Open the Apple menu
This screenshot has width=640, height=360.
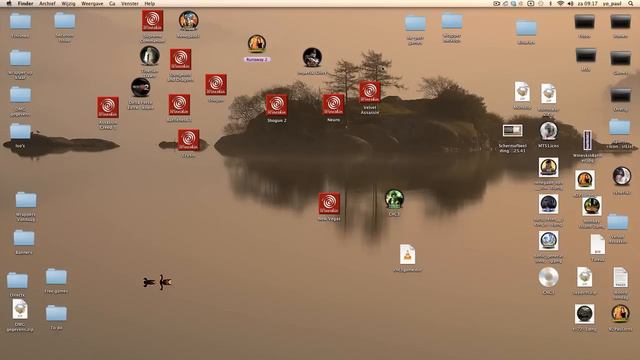[9, 3]
